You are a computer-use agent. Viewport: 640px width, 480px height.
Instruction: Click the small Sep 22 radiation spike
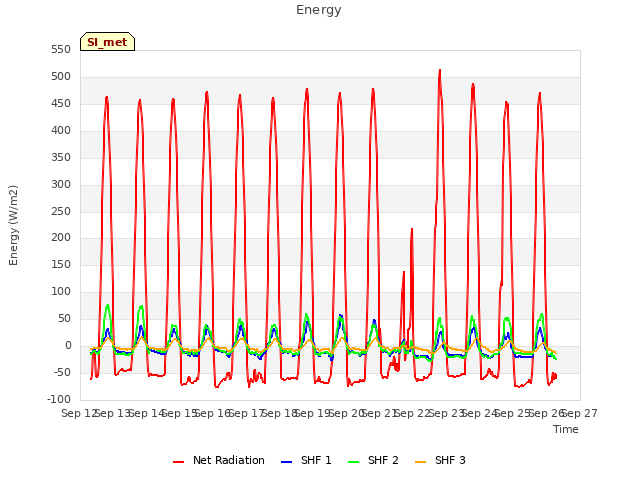[412, 229]
